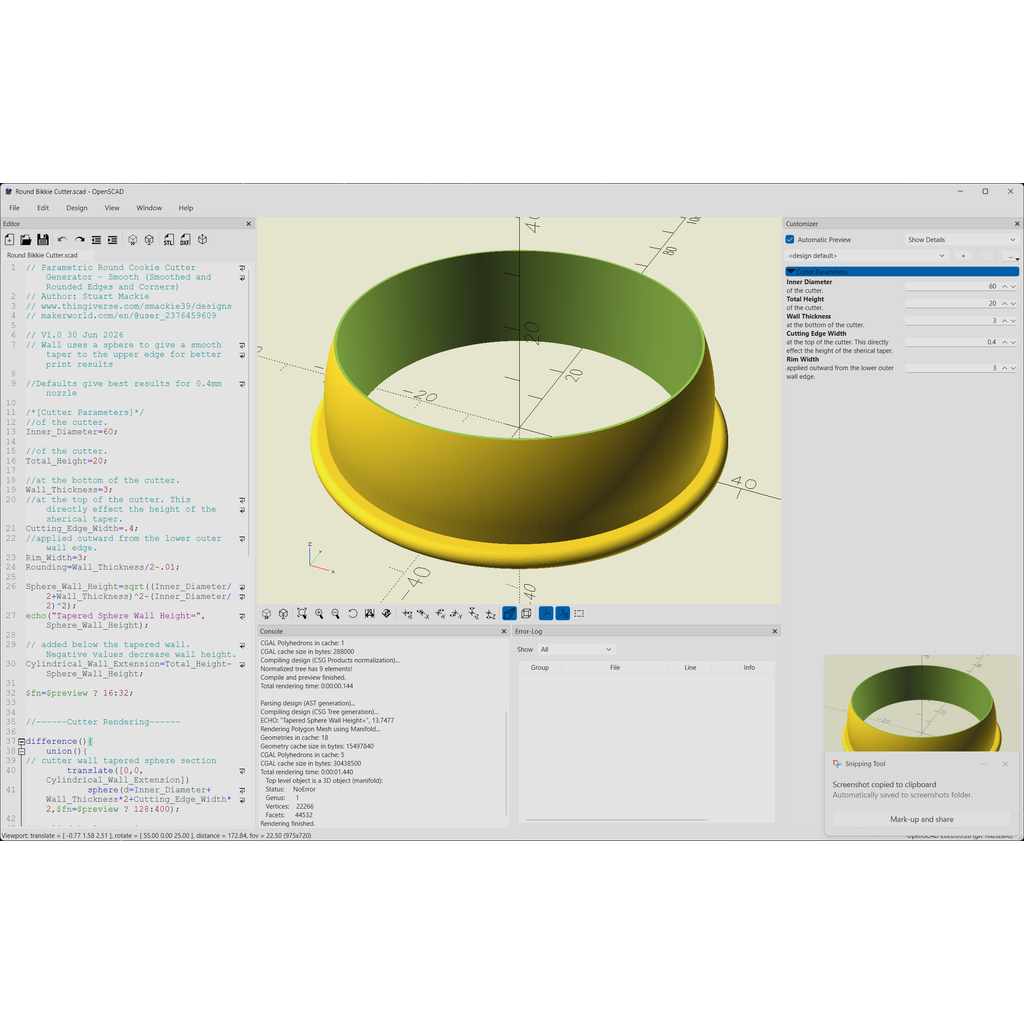Click the Line column header in Error-Log

(x=690, y=667)
